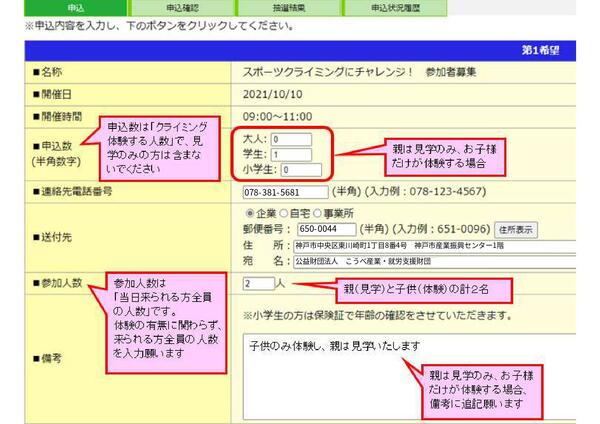Open the 申込 tab
Image resolution: width=600 pixels, height=424 pixels.
75,8
